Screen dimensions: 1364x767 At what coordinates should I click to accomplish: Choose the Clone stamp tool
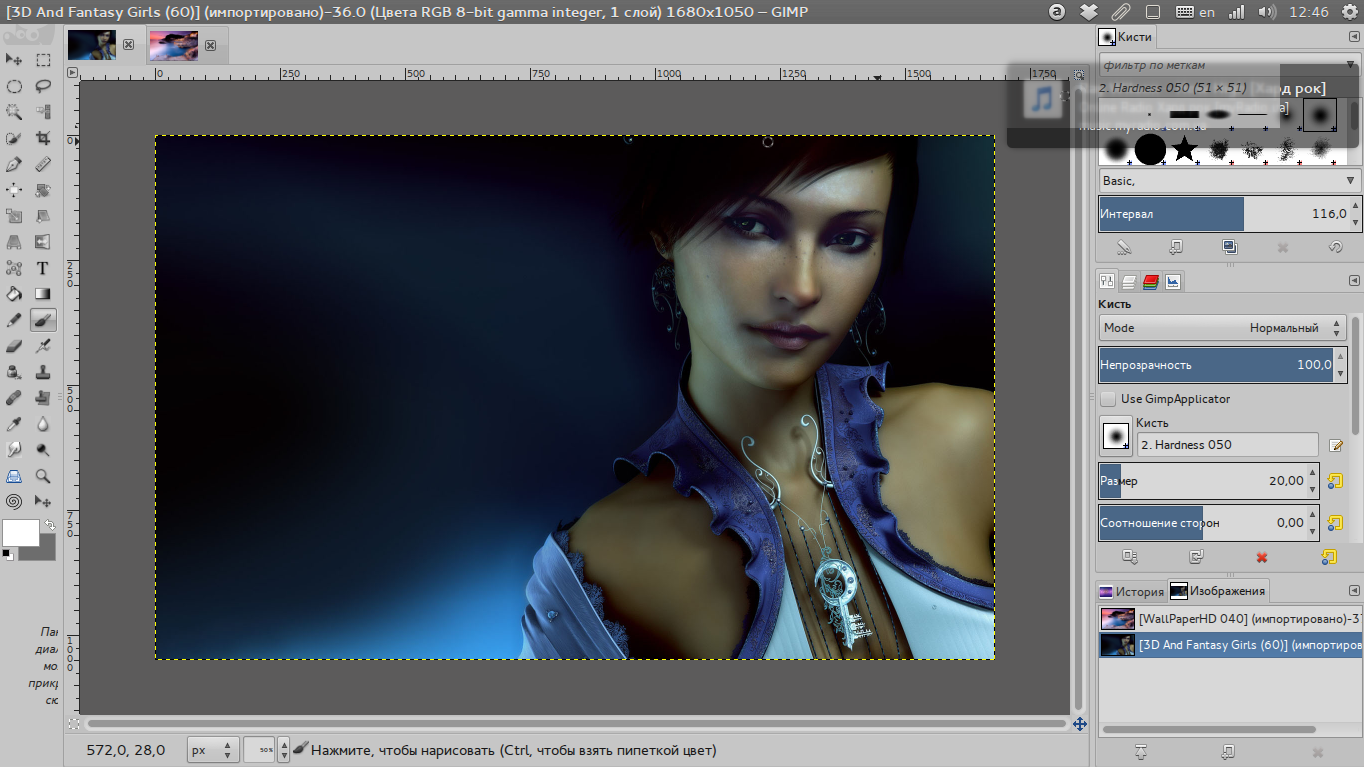point(43,372)
